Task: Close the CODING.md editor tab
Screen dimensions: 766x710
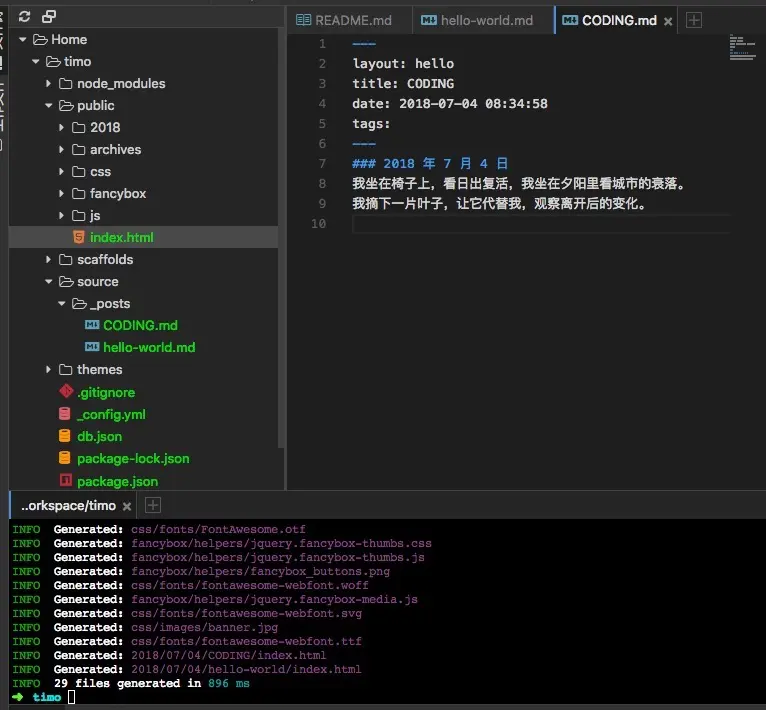Action: click(x=668, y=21)
